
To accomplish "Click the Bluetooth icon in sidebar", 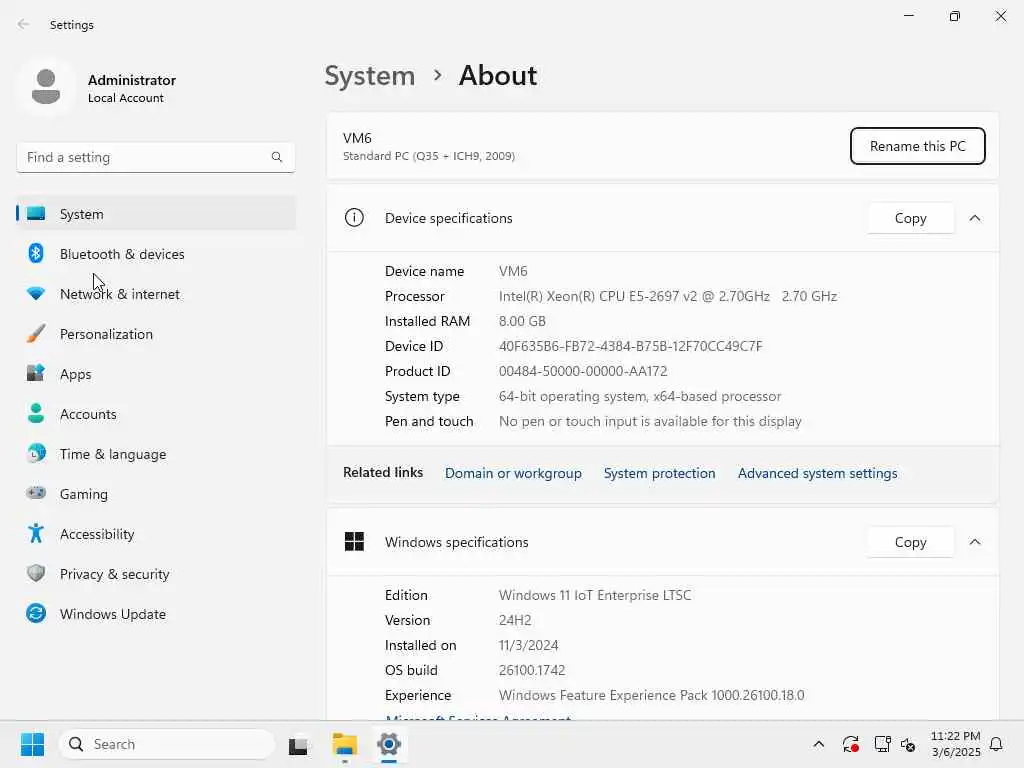I will 36,253.
